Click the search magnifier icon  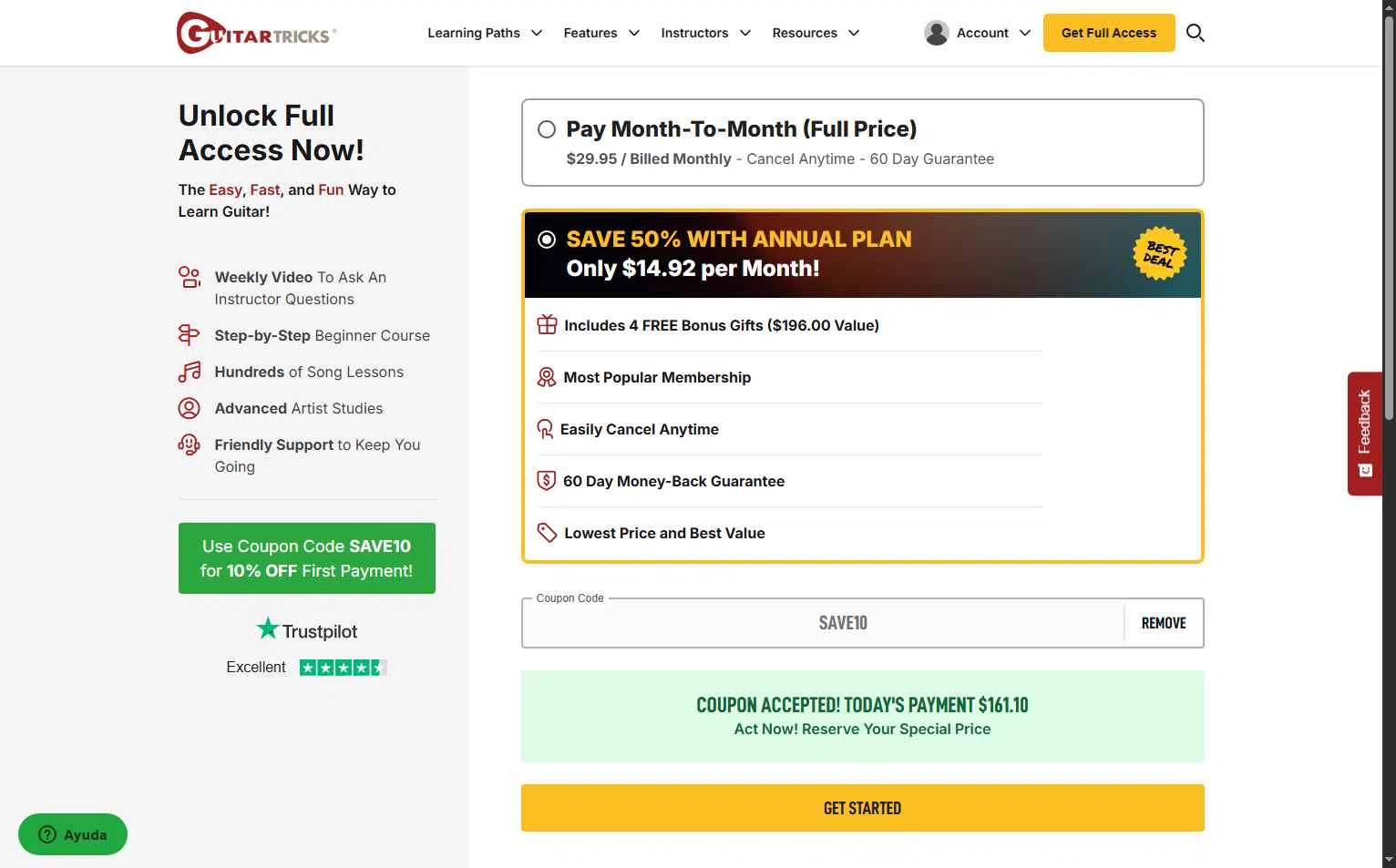(x=1196, y=33)
